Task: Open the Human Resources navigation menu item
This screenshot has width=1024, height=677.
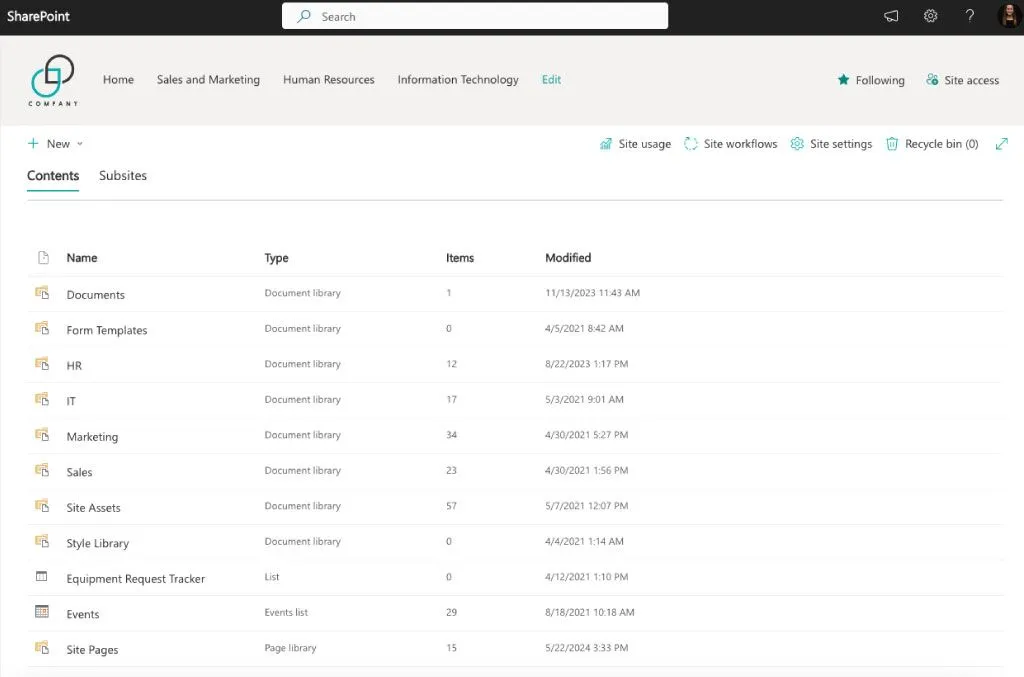Action: pyautogui.click(x=328, y=79)
